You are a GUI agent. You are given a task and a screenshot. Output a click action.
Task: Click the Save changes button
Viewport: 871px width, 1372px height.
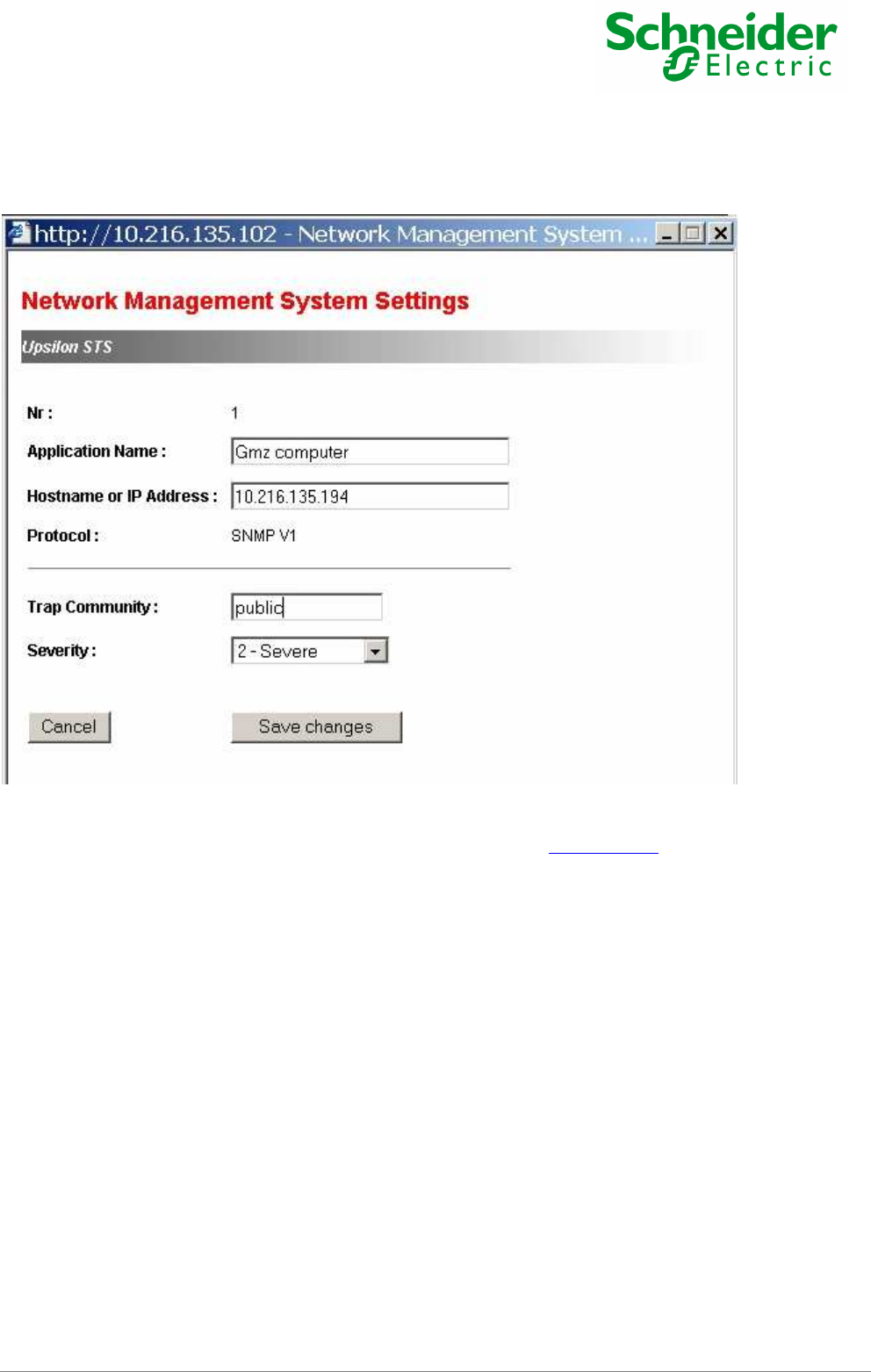(316, 727)
